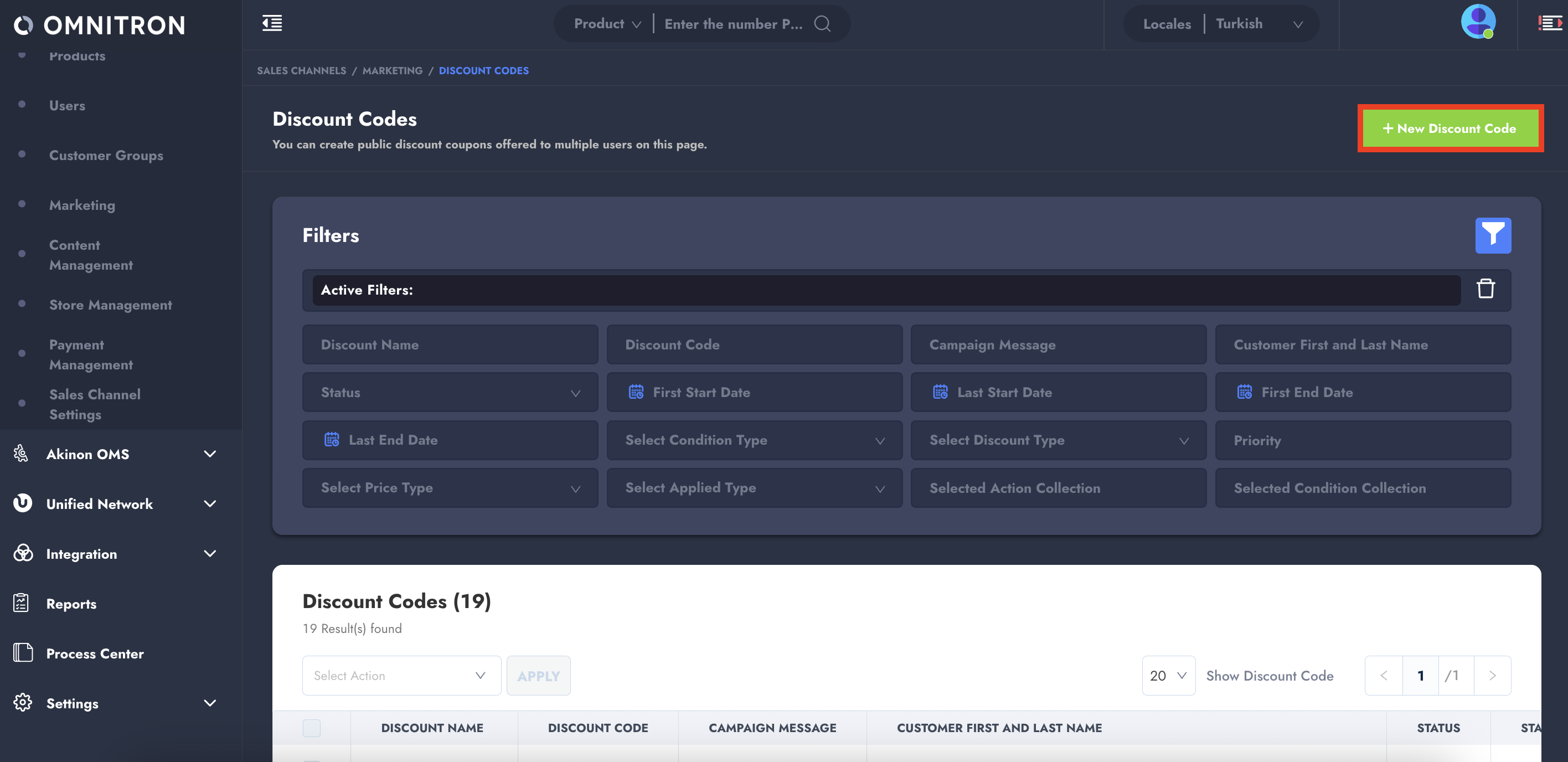The image size is (1568, 762).
Task: Open the right panel toggle icon
Action: (x=1549, y=24)
